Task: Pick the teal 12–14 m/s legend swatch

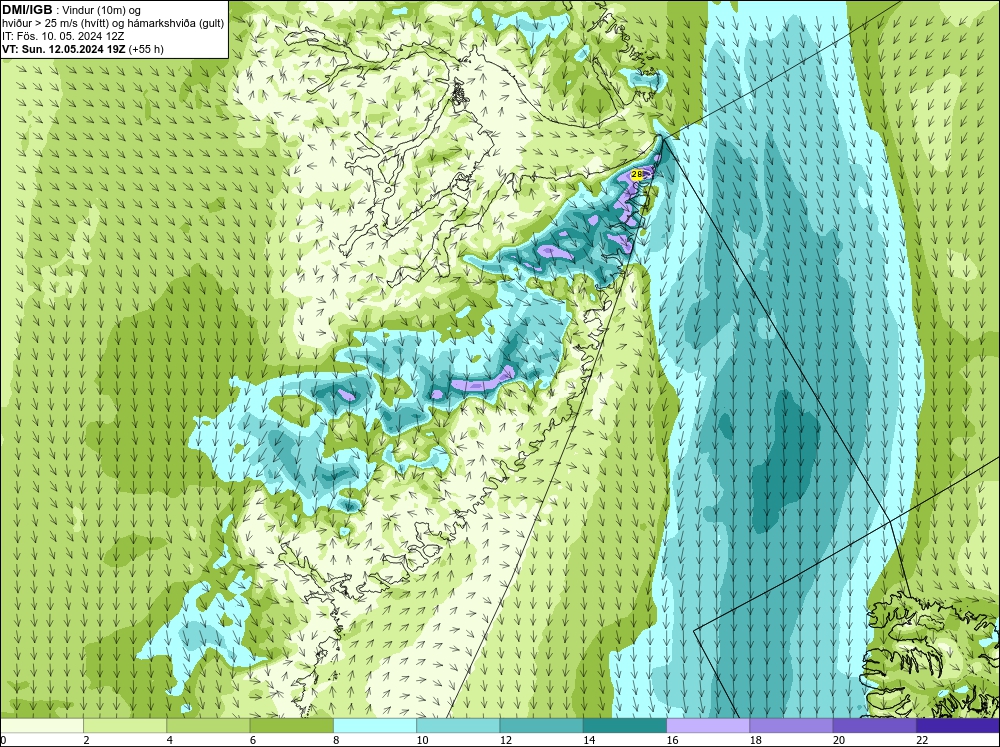Action: 541,725
